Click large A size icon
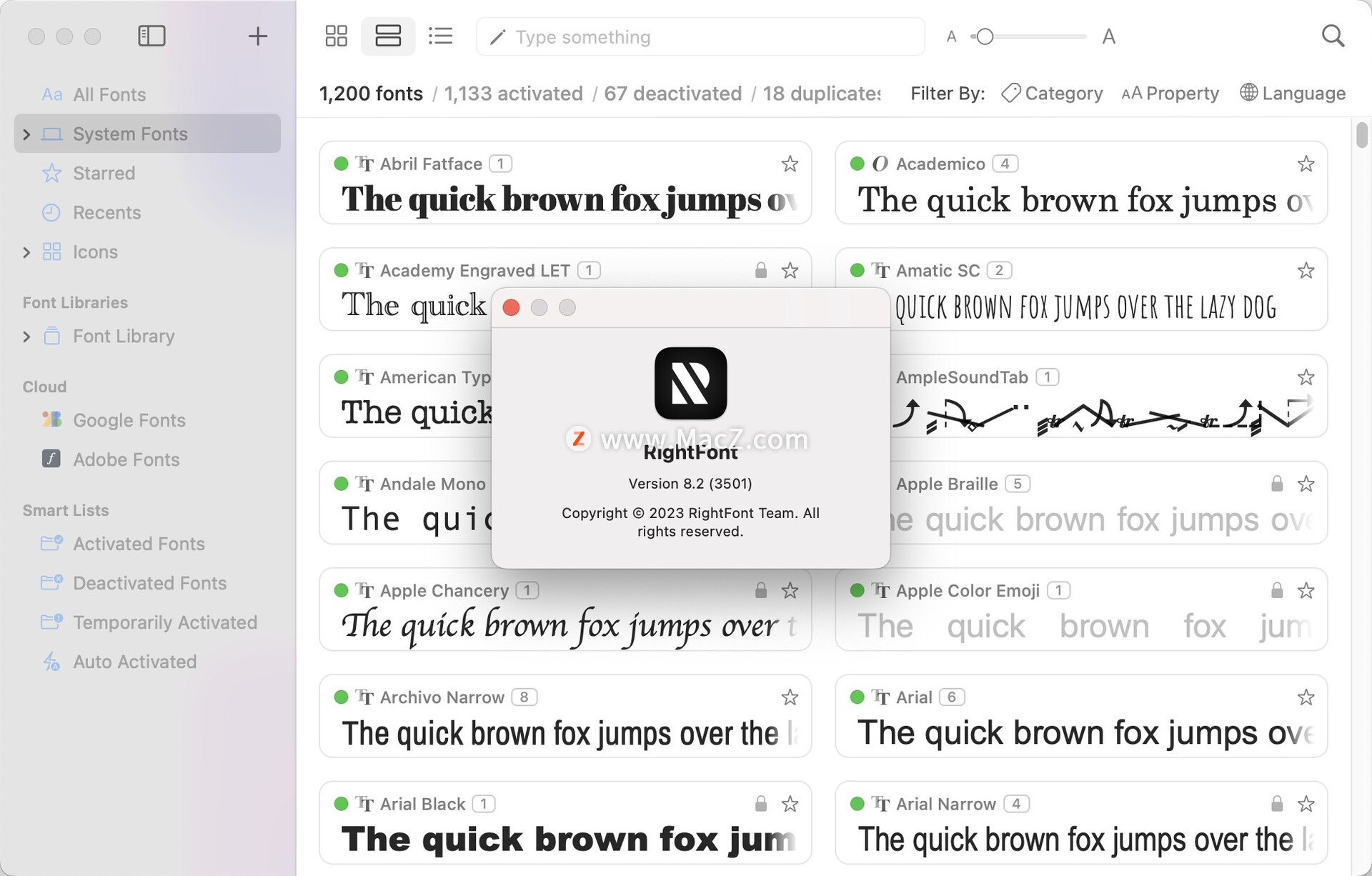This screenshot has width=1372, height=876. tap(1108, 36)
